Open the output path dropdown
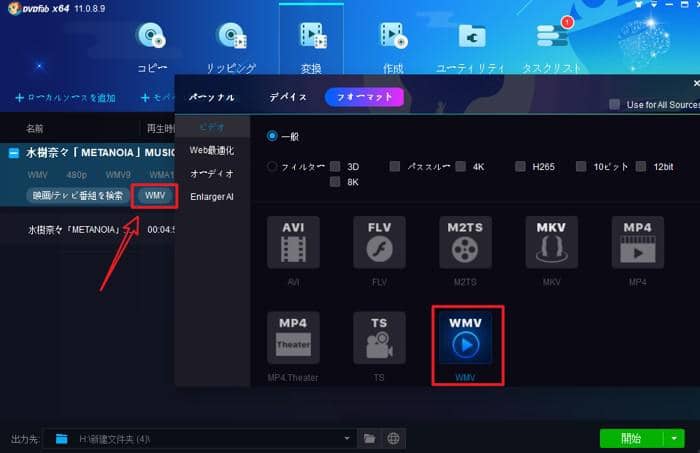The width and height of the screenshot is (700, 453). tap(347, 438)
